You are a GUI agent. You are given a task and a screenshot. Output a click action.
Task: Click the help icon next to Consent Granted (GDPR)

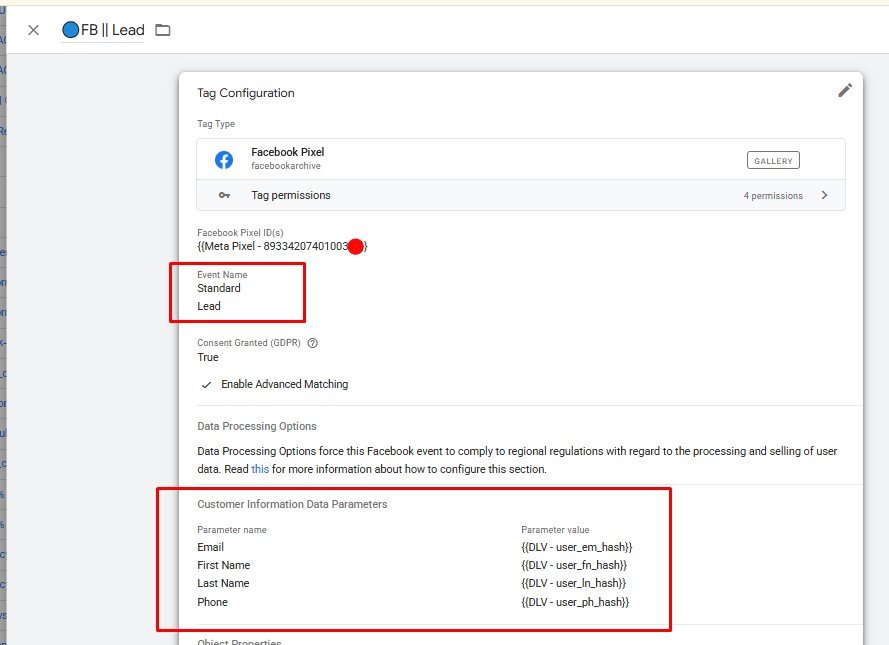click(x=312, y=343)
